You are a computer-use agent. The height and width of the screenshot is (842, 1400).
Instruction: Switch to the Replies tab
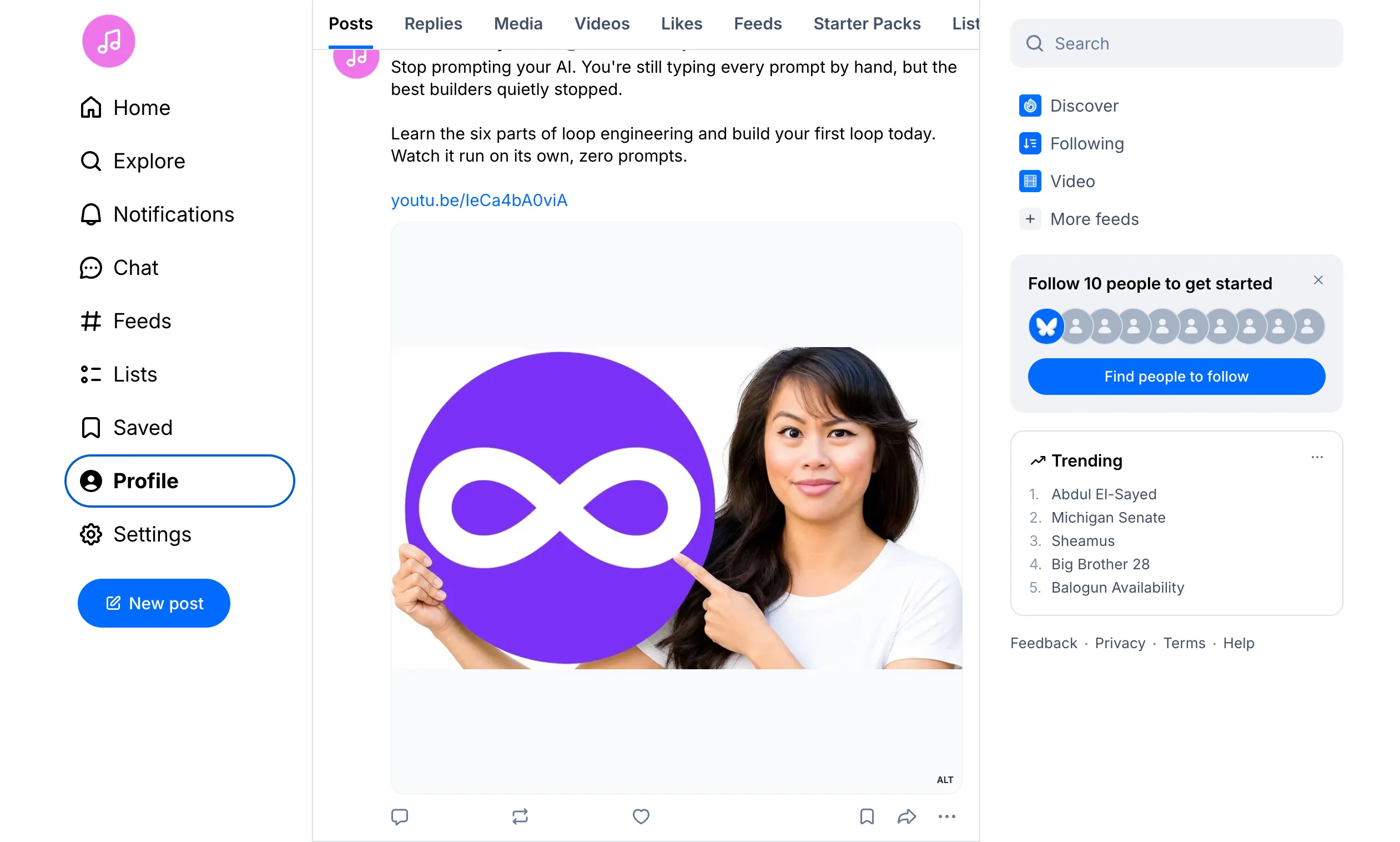click(433, 24)
